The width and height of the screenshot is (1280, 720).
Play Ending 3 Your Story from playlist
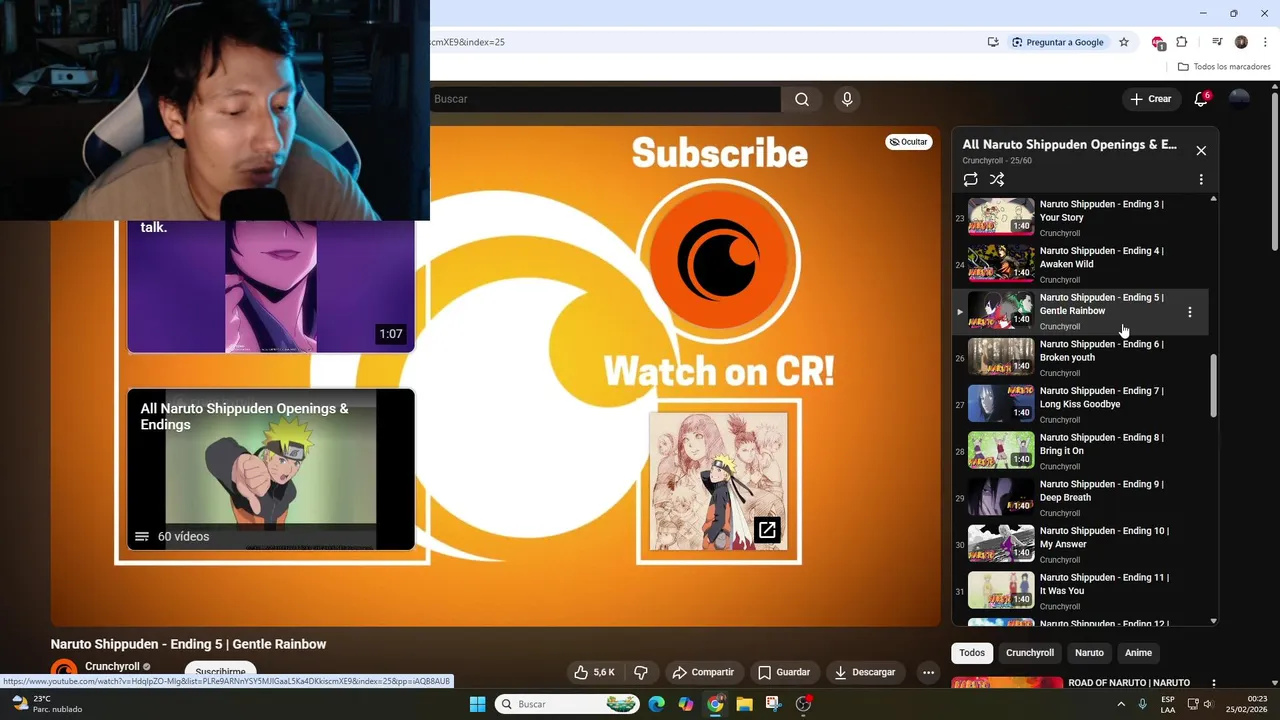tap(1080, 217)
